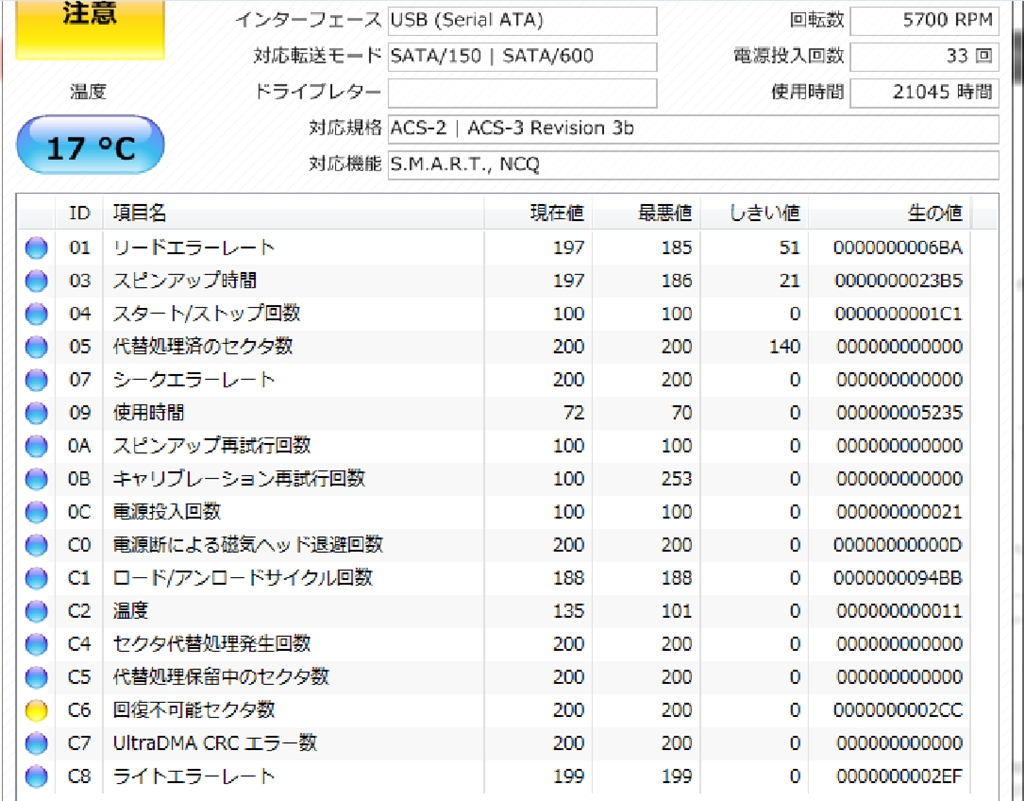Select the 使用時間 attribute name in ID 09 row
The width and height of the screenshot is (1024, 801).
(x=148, y=413)
